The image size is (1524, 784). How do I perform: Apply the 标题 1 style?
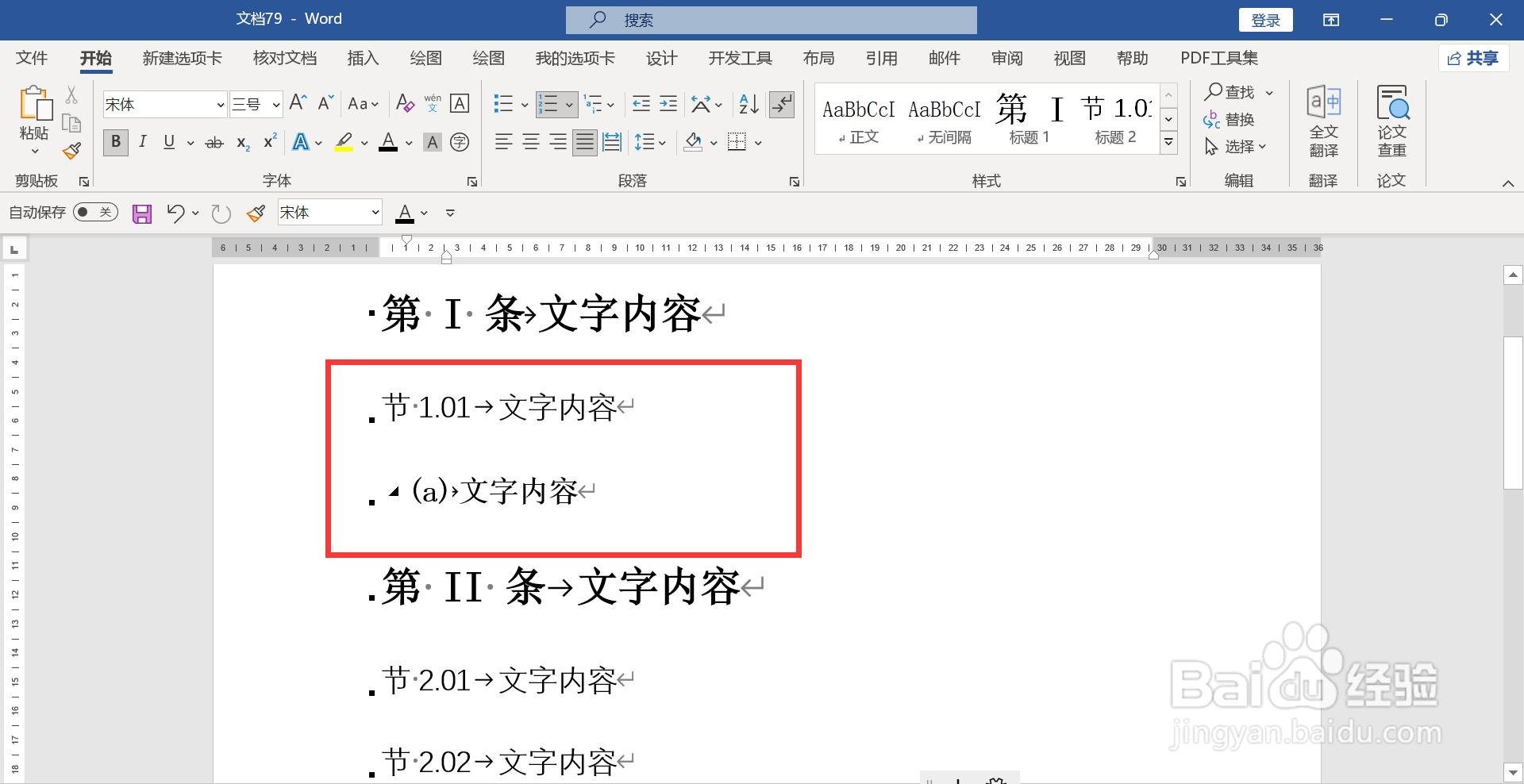[1029, 119]
